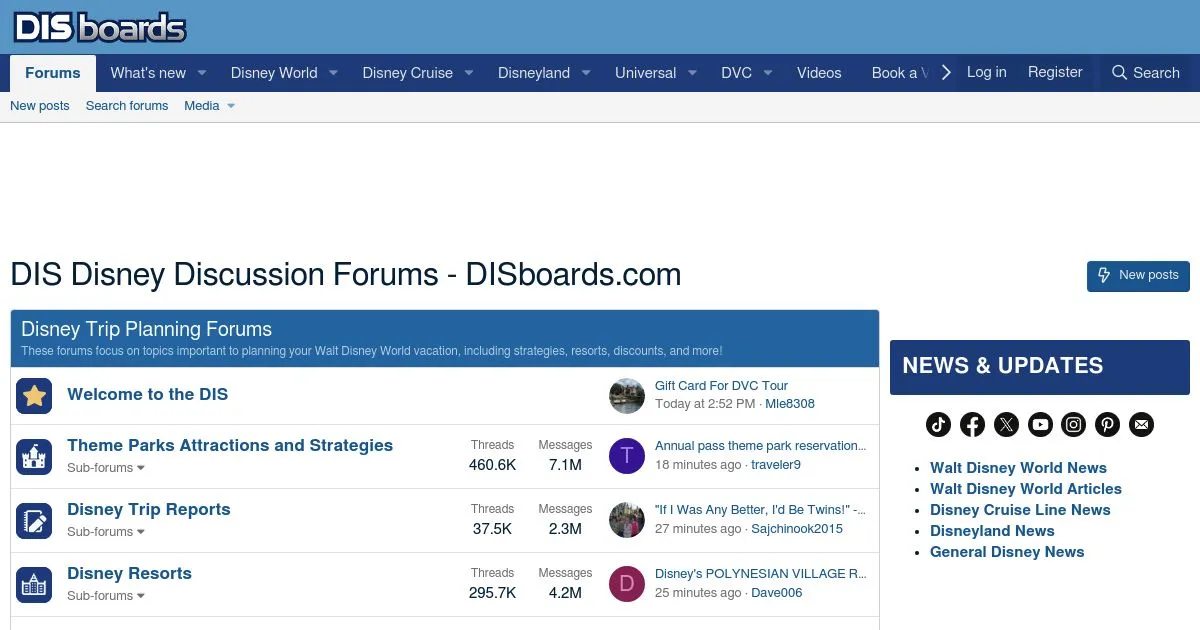Open the General Disney News link
1200x630 pixels.
tap(1007, 552)
